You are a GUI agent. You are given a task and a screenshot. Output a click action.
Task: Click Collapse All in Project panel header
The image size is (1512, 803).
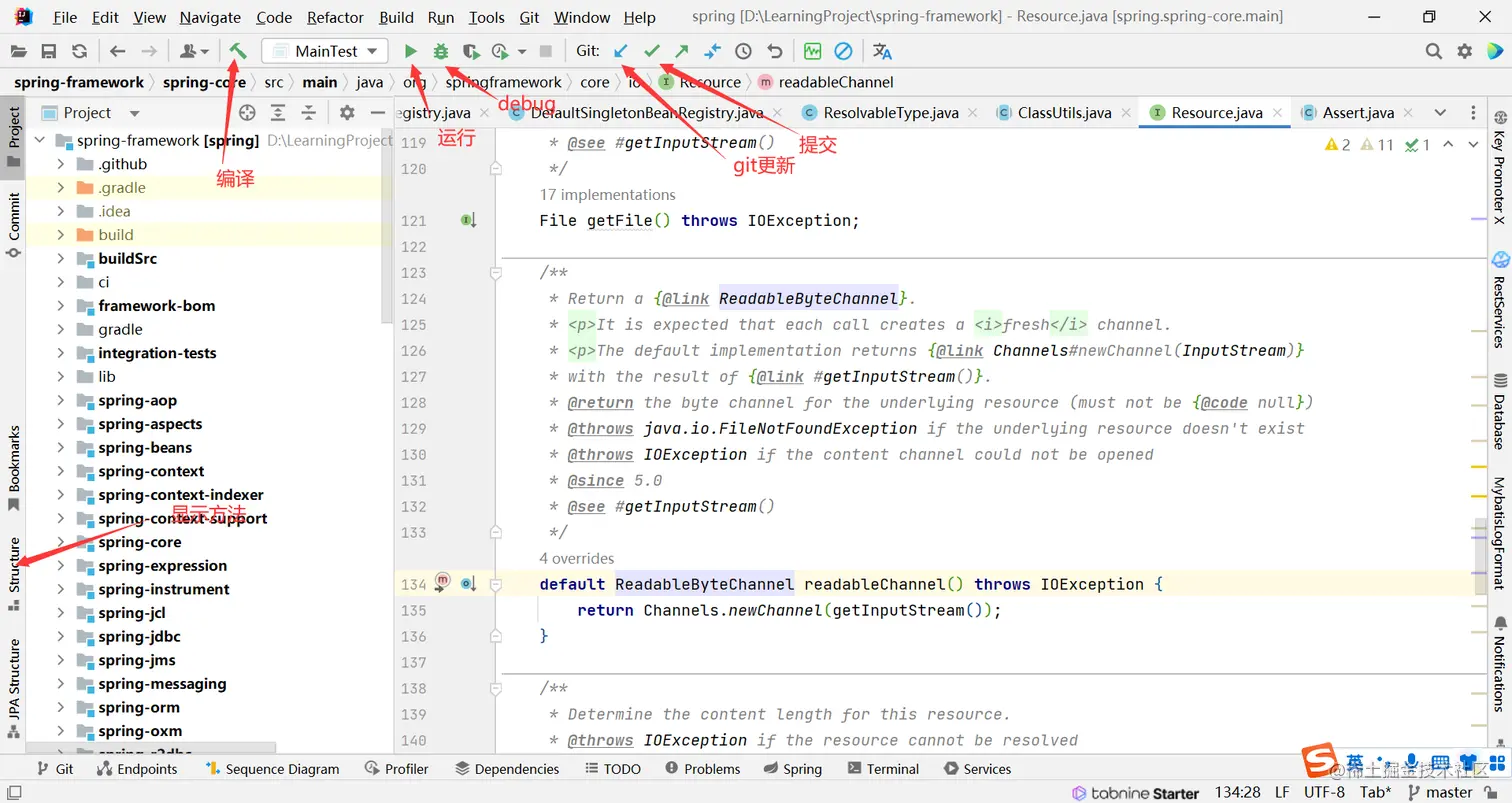click(309, 113)
